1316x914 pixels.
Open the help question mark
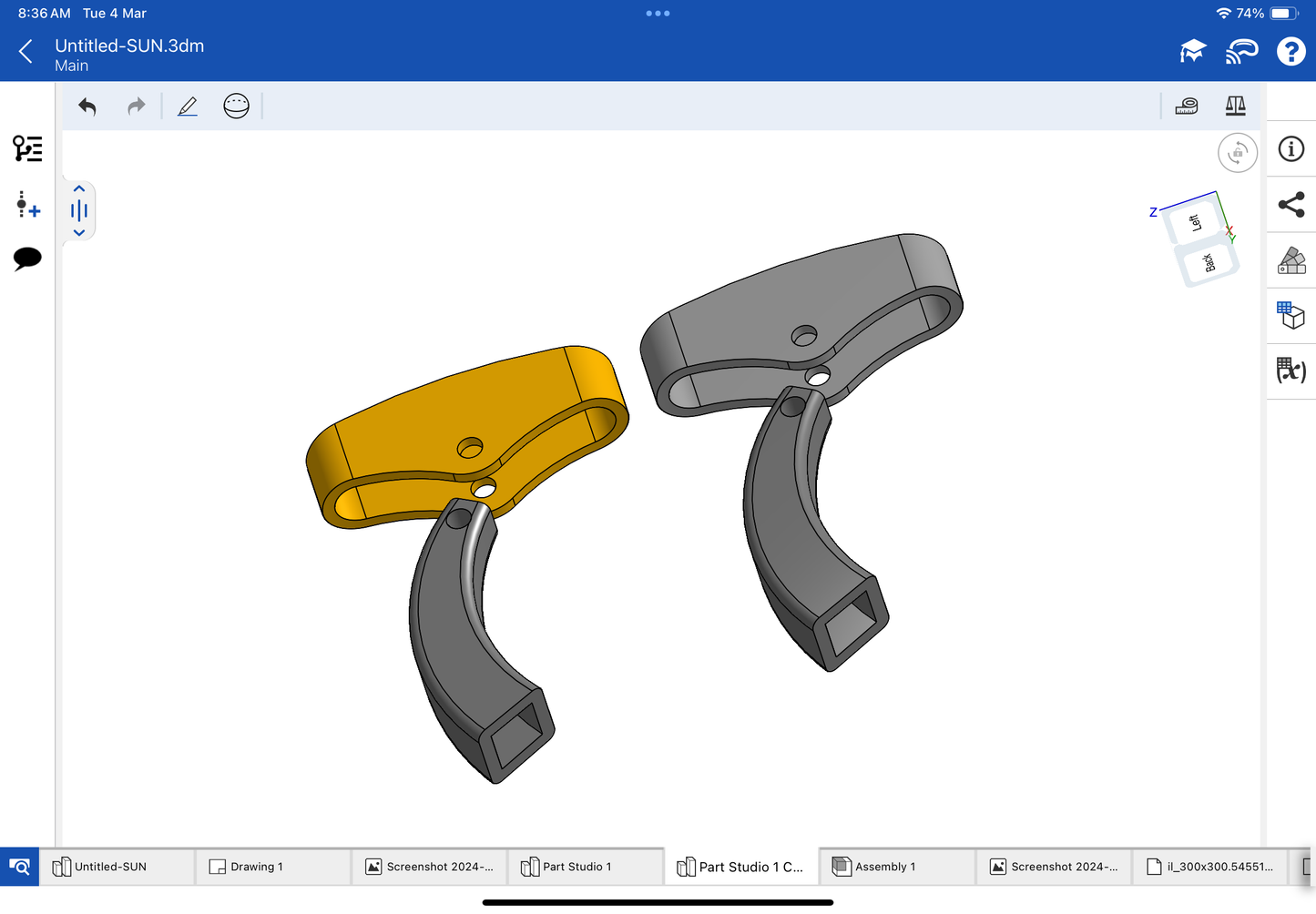[x=1290, y=52]
